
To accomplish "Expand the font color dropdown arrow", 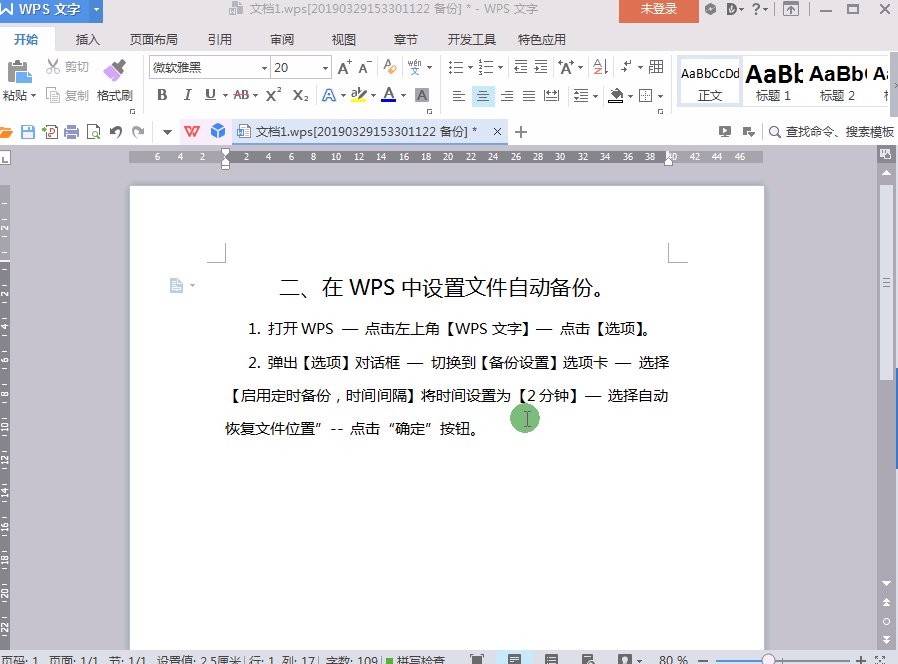I will click(x=402, y=95).
